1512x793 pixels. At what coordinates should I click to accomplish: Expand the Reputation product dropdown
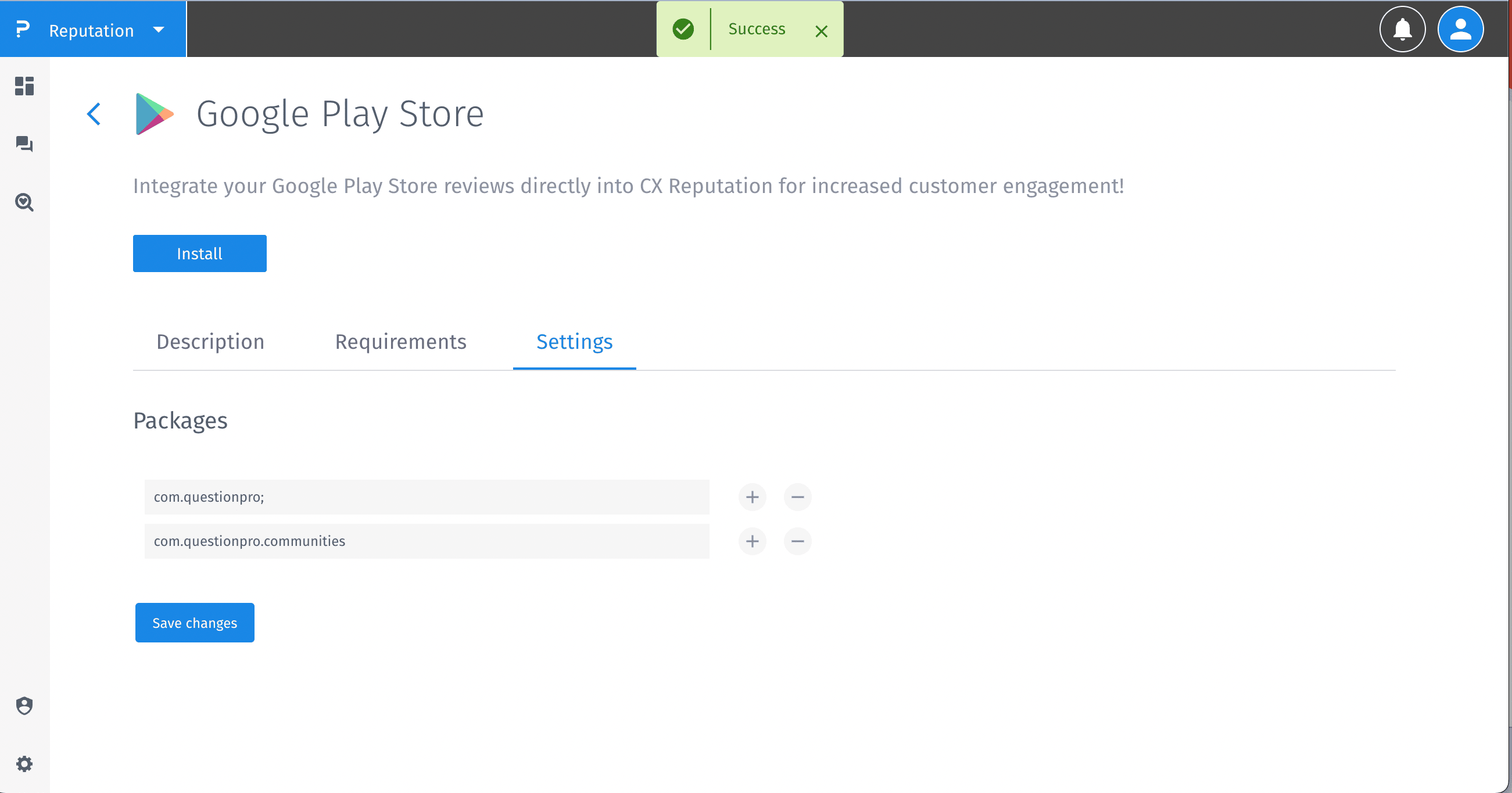(159, 30)
